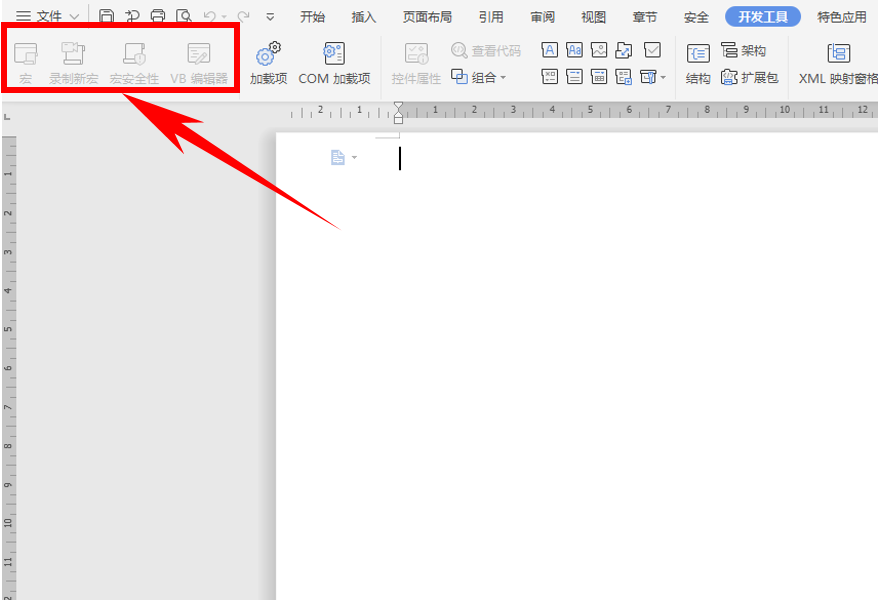
Task: Click the Undo arrow icon
Action: 210,17
